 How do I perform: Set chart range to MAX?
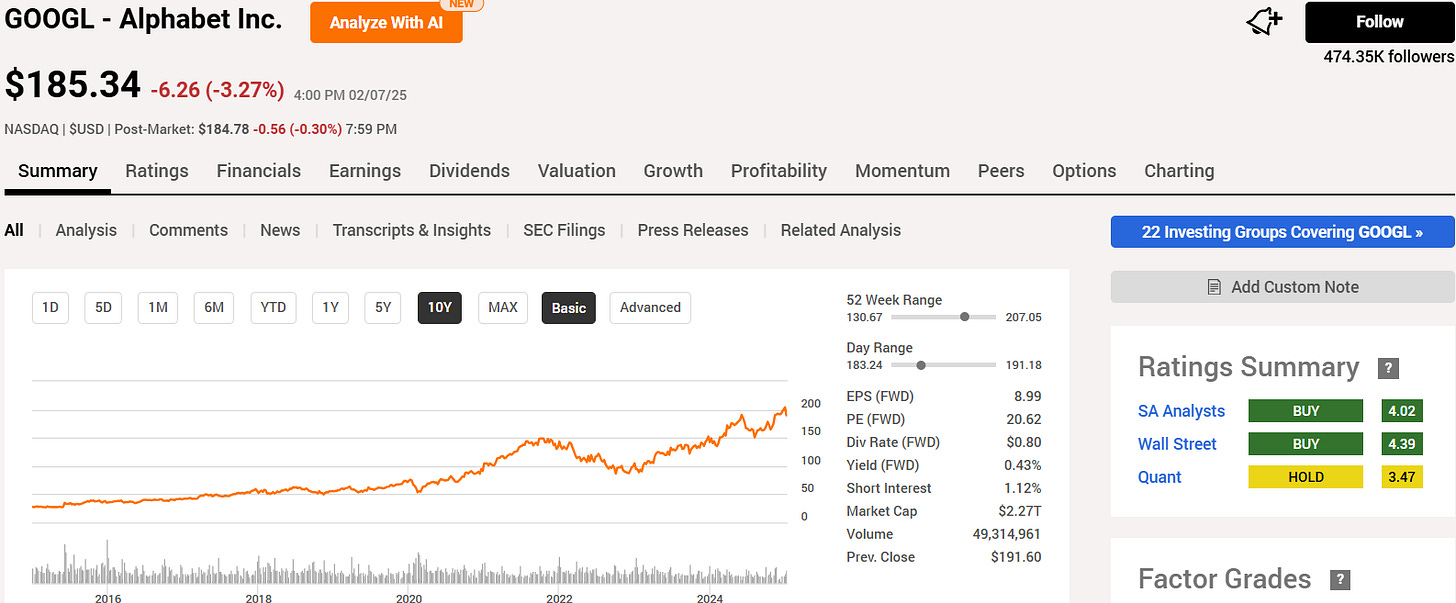point(502,307)
